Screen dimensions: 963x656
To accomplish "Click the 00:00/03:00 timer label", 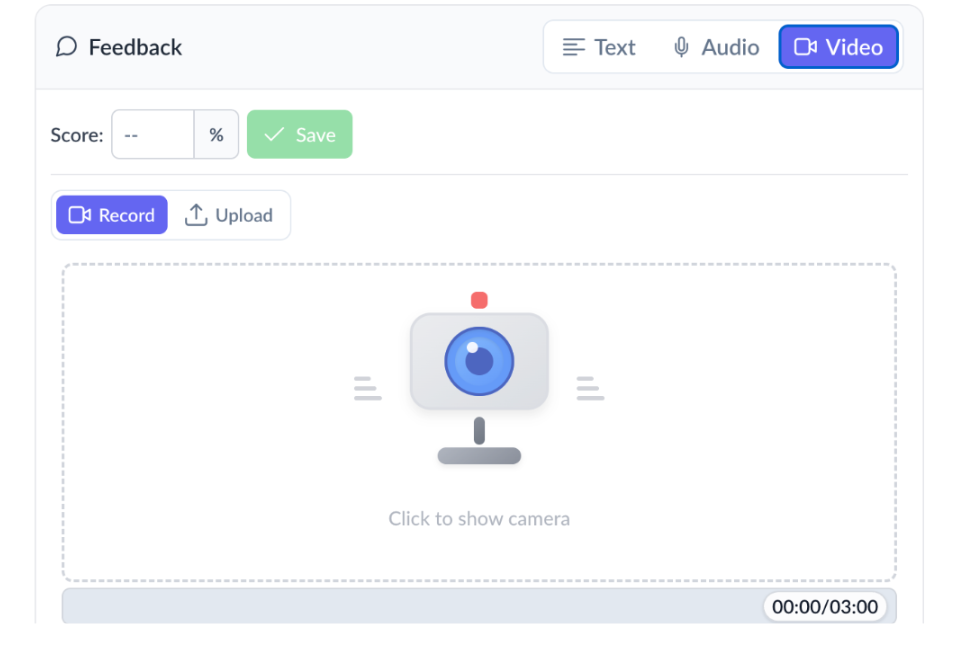I will click(x=825, y=607).
